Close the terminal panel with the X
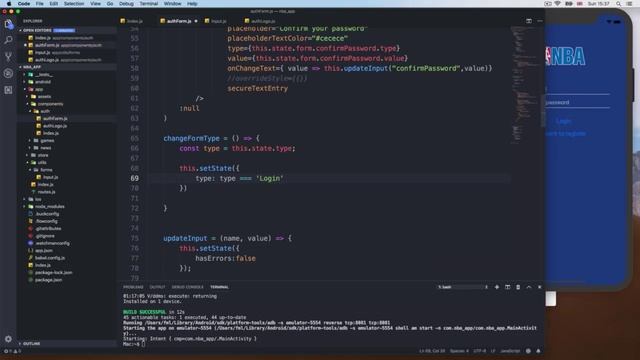 point(539,287)
